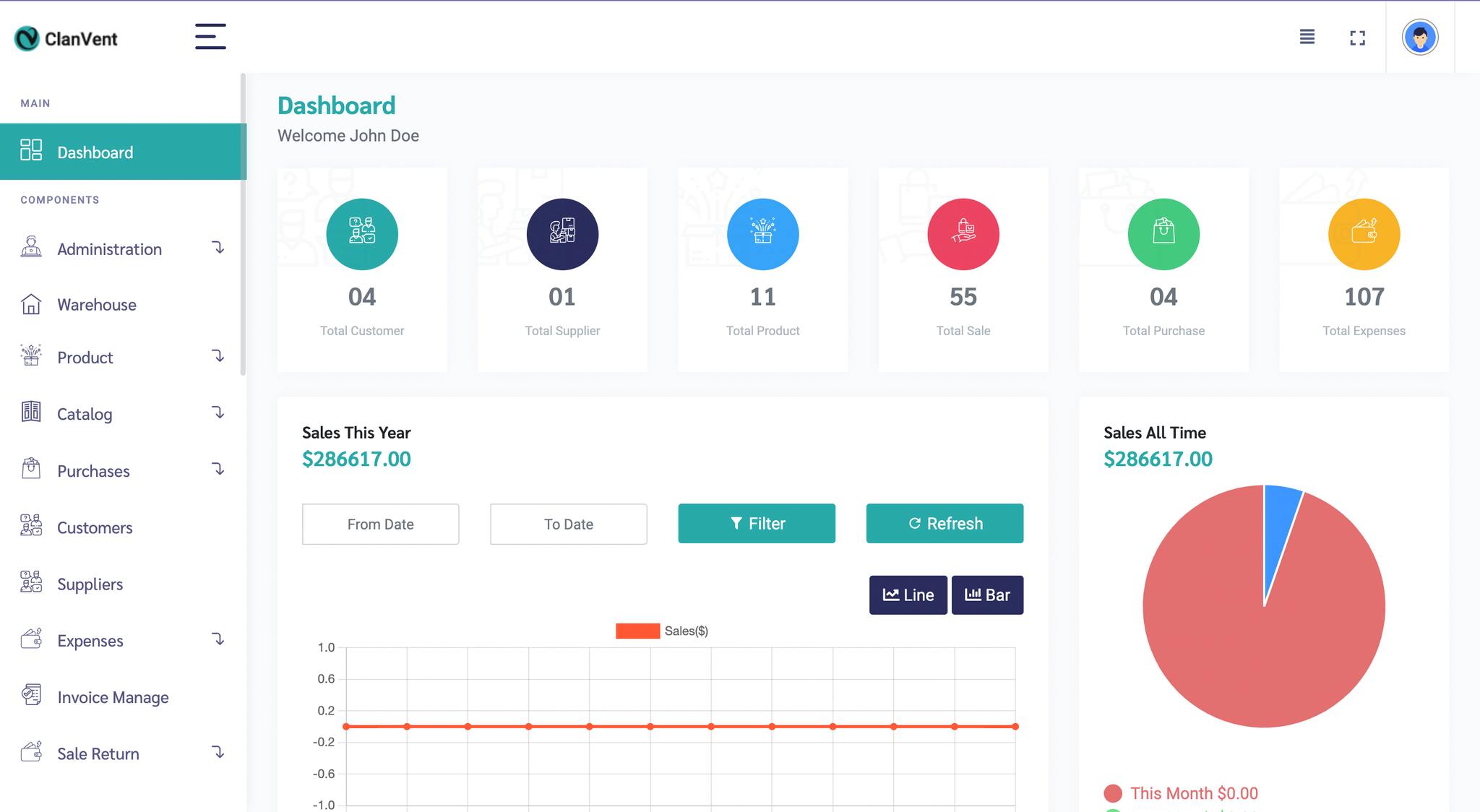Expand the Purchases submenu arrow

(218, 470)
